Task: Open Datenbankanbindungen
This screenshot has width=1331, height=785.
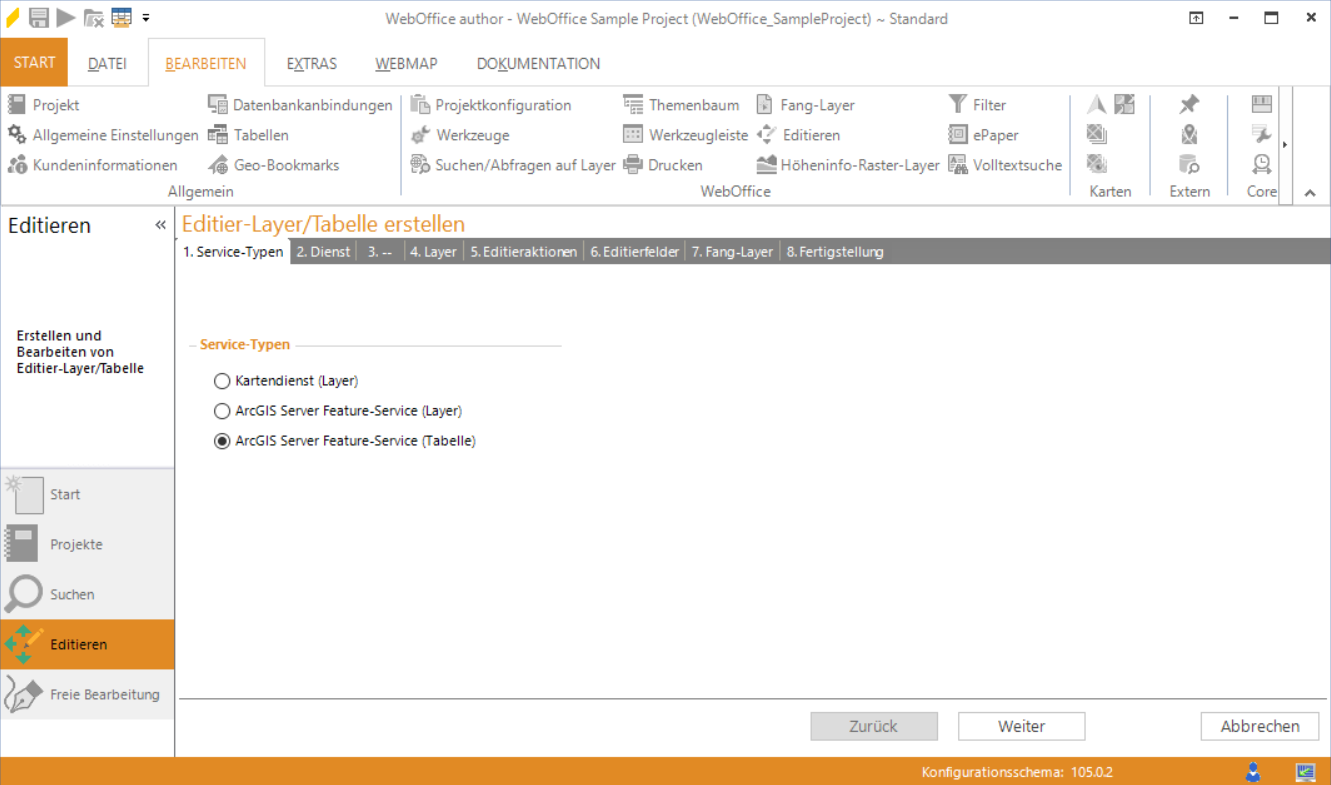Action: pos(300,105)
